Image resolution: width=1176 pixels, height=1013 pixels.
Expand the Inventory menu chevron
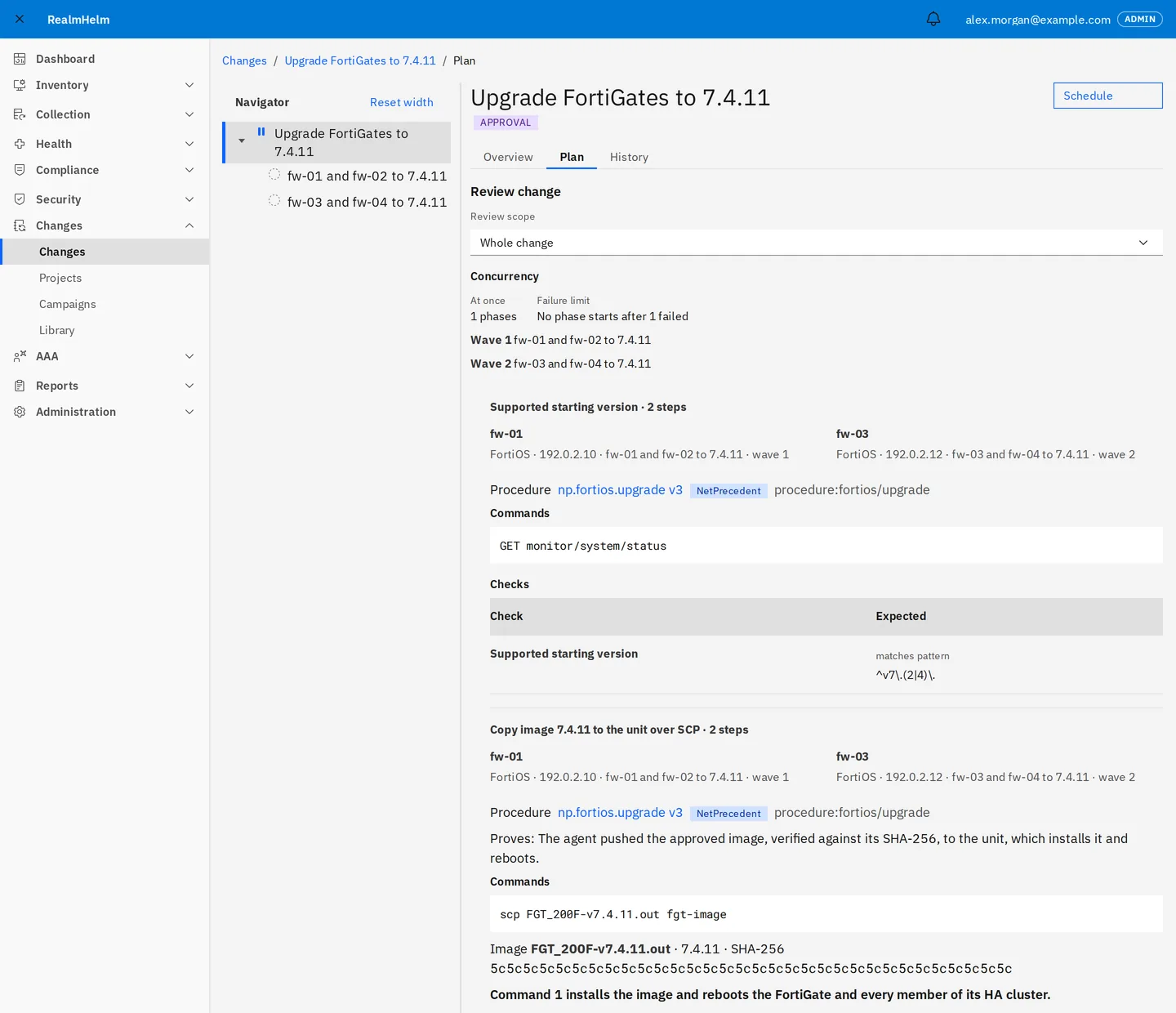pos(189,85)
